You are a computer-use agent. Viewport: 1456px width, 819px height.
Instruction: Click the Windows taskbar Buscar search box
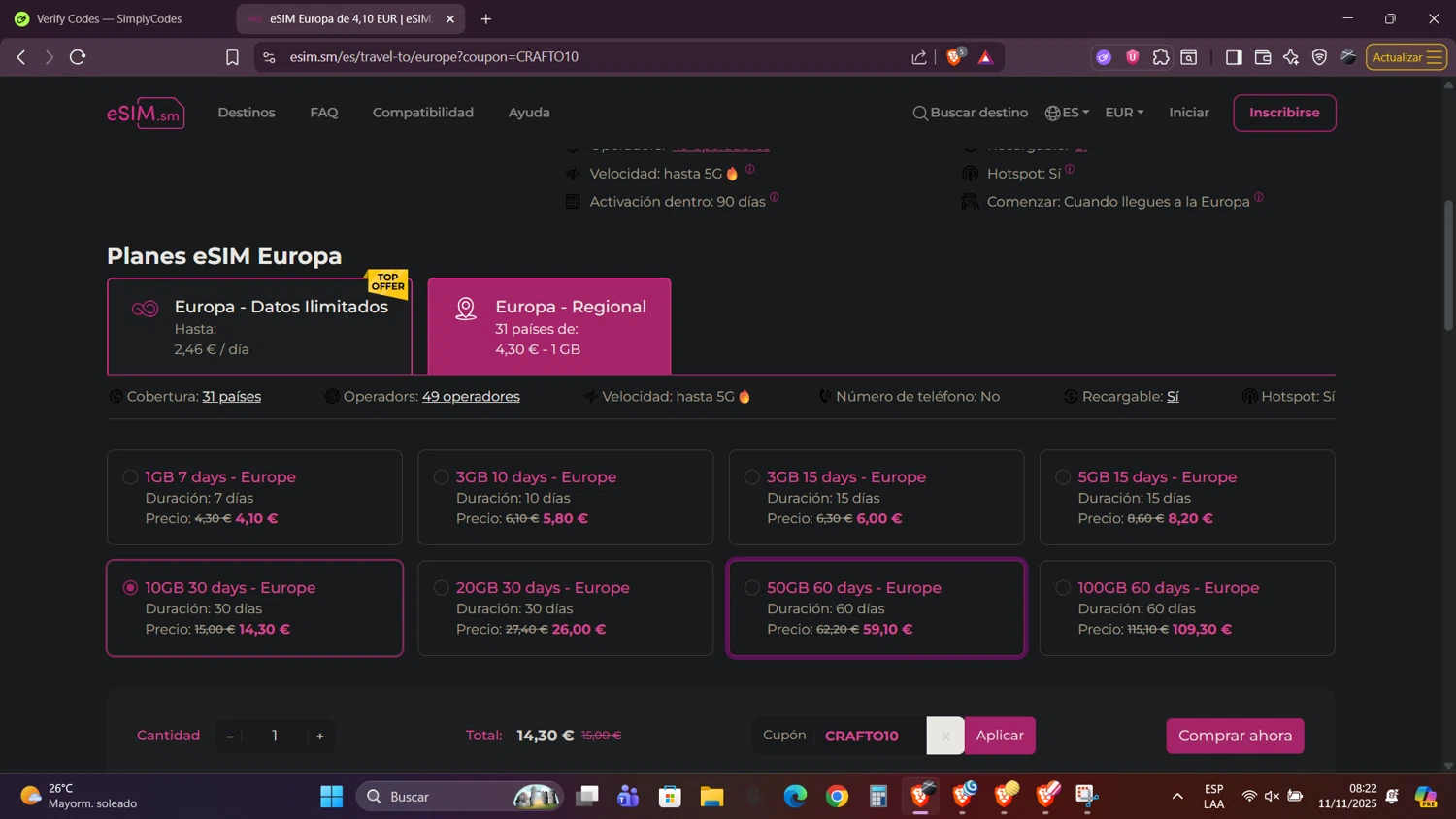pos(458,797)
